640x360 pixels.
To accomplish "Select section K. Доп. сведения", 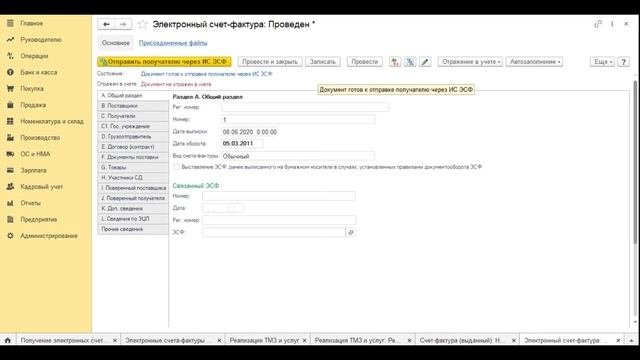I will 133,209.
